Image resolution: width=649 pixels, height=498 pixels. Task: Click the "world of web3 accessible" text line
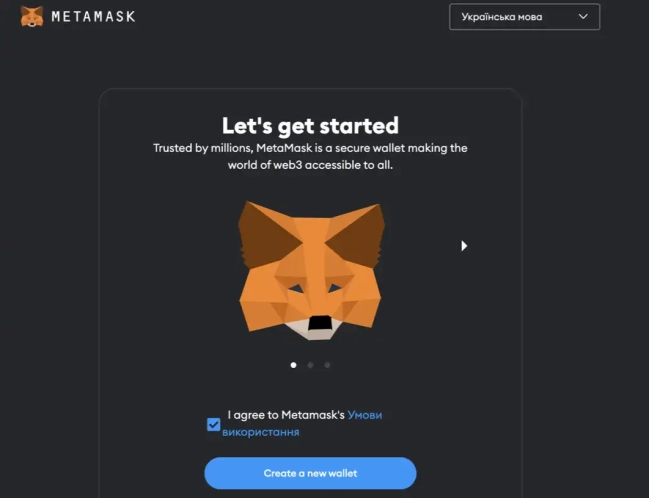310,165
